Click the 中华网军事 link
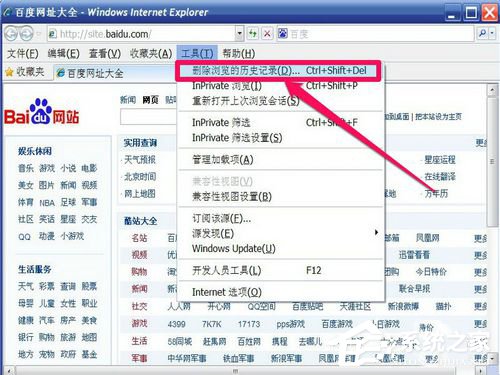 pos(187,359)
